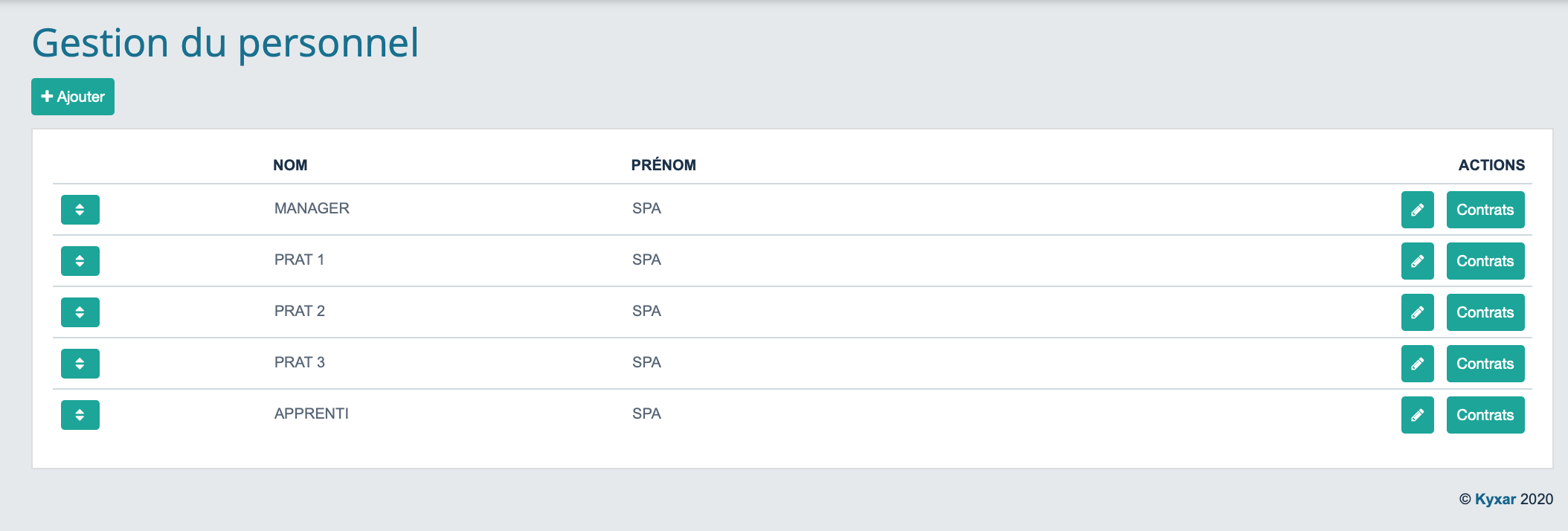Click the PRÉNOM column header
Image resolution: width=1568 pixels, height=531 pixels.
pos(663,165)
